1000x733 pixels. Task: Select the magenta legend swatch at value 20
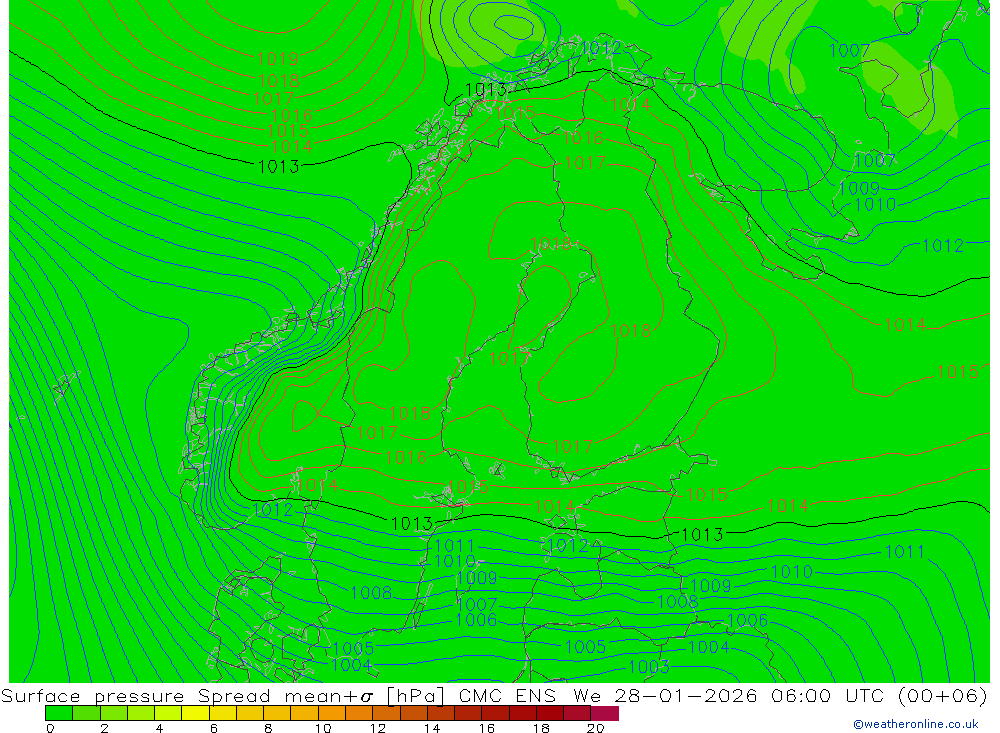coord(605,713)
